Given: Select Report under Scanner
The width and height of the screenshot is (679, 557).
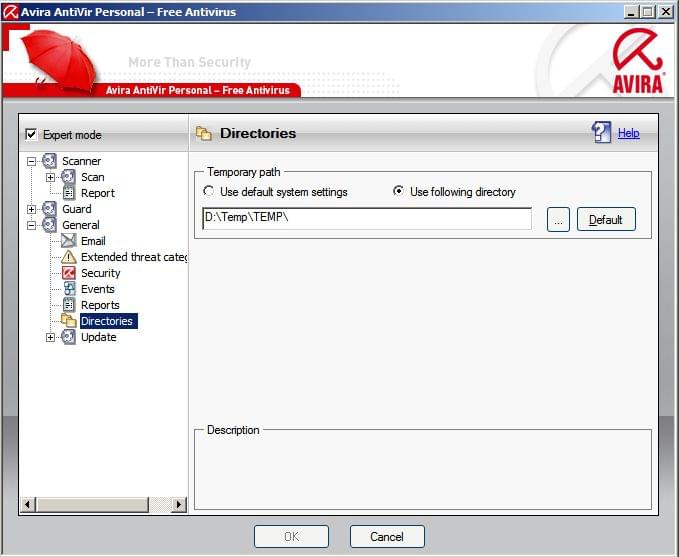Looking at the screenshot, I should coord(98,193).
